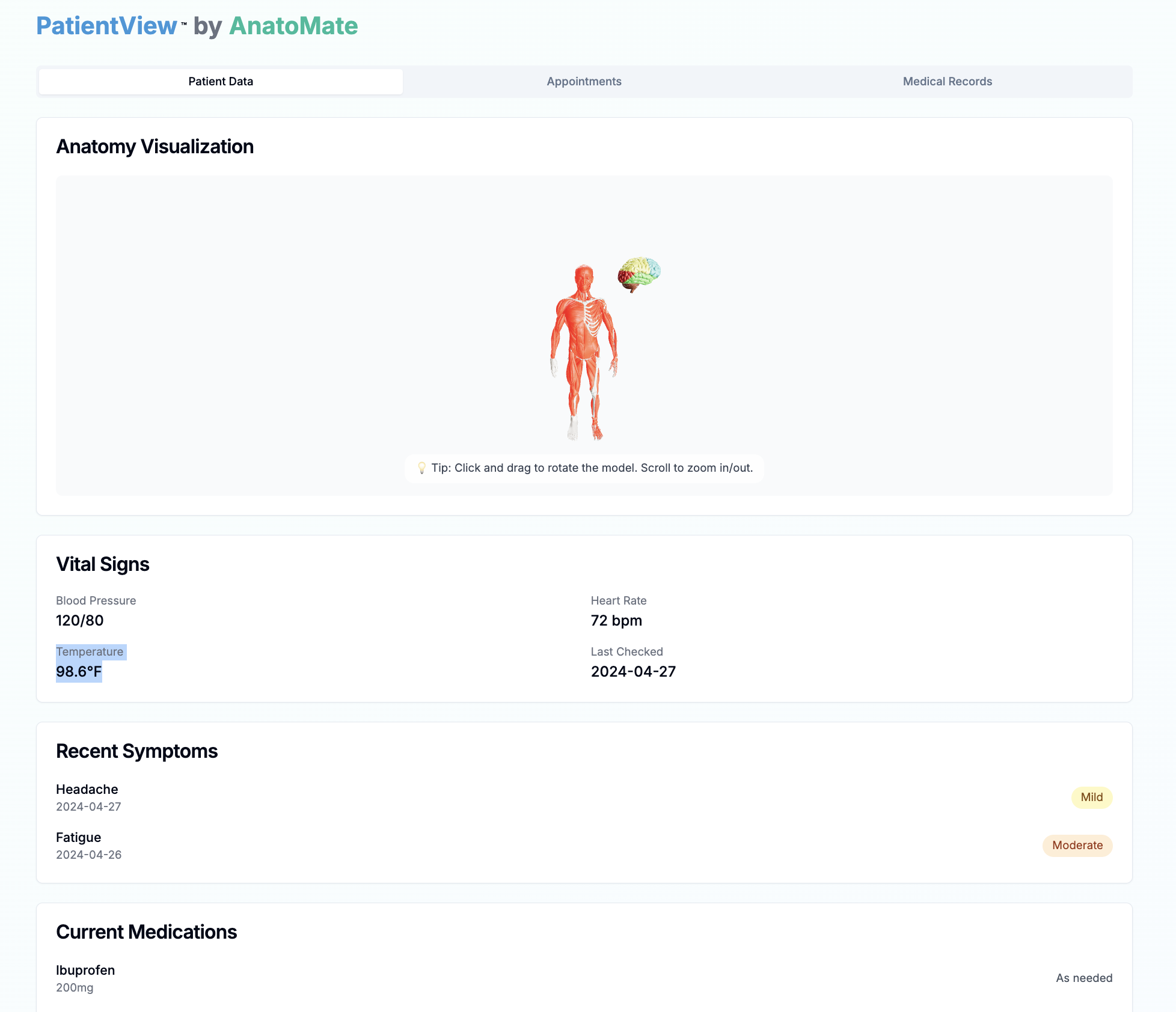The height and width of the screenshot is (1012, 1176).
Task: Select the Fatigue symptom entry
Action: click(79, 838)
